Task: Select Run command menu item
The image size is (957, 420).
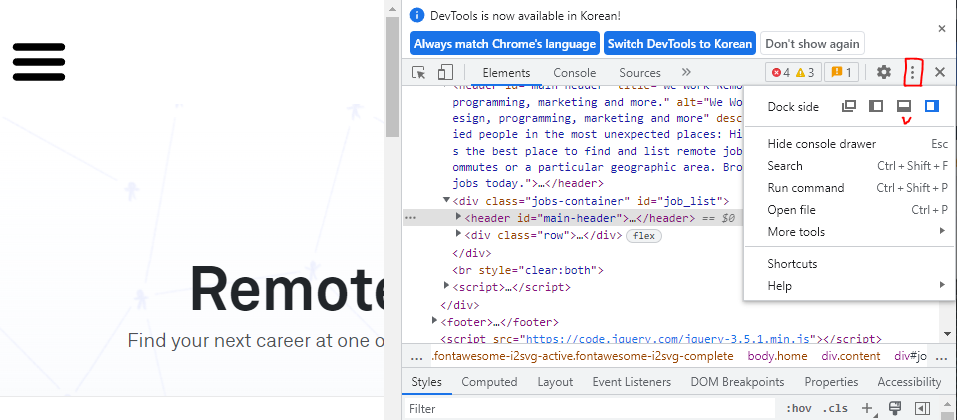Action: click(847, 188)
